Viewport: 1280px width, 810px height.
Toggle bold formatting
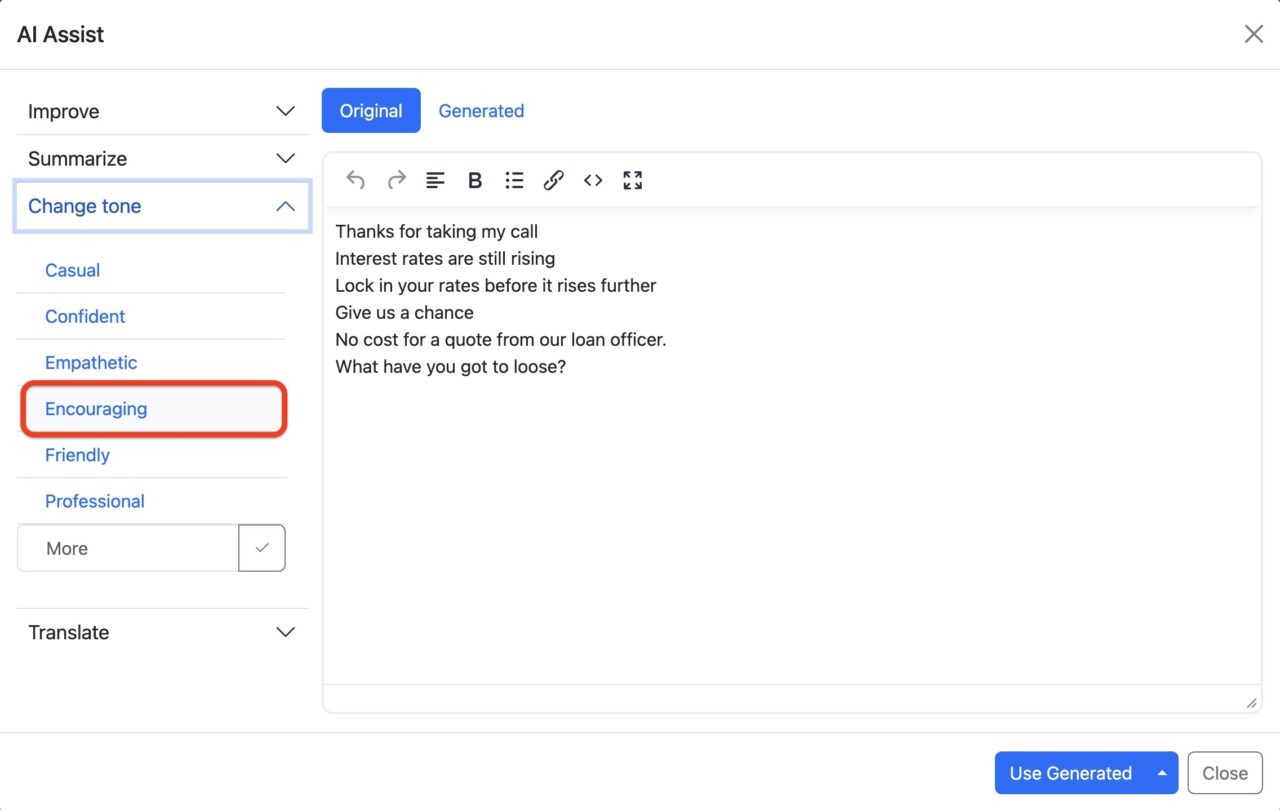click(x=475, y=180)
